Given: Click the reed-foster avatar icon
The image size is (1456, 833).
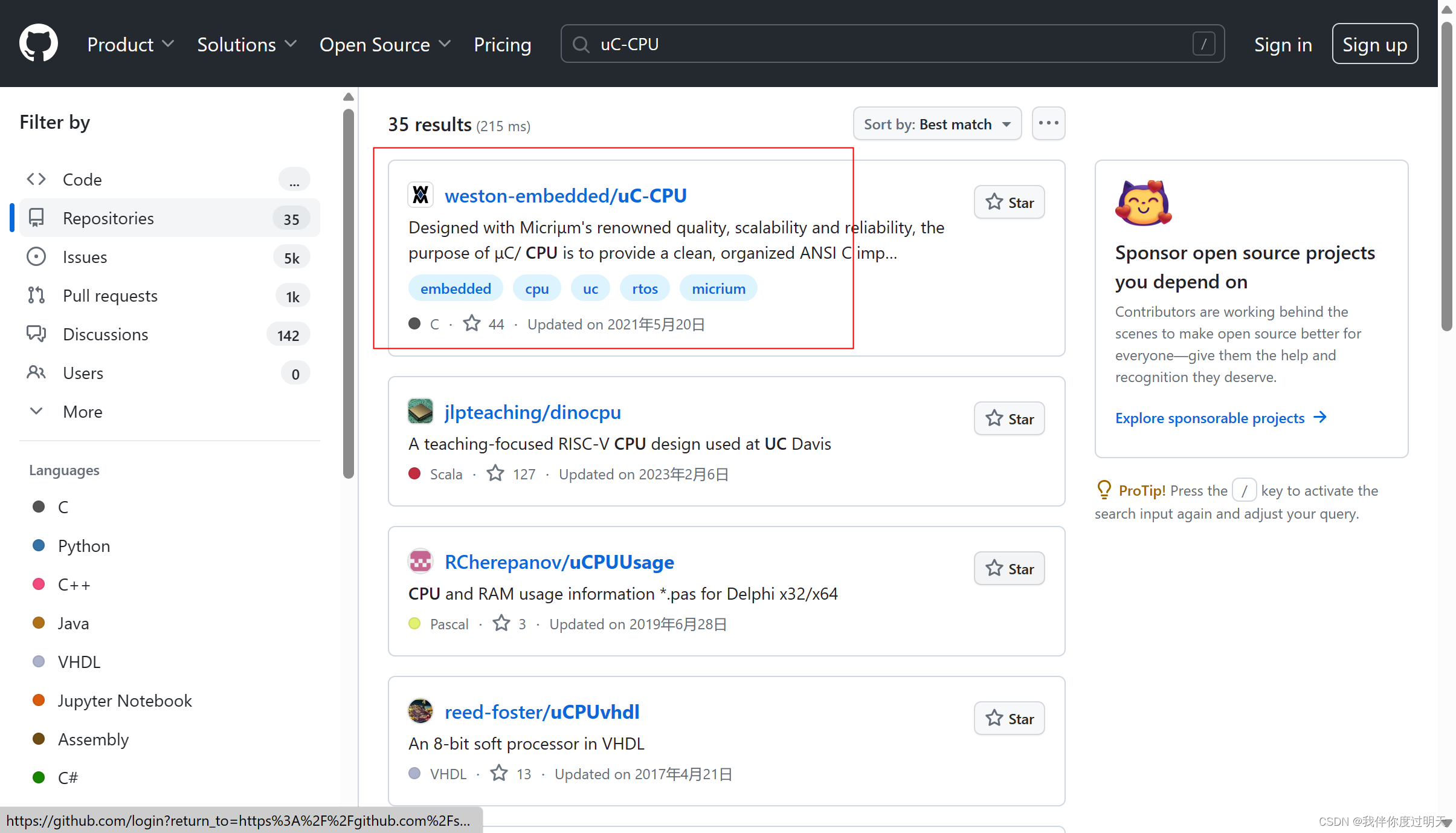Looking at the screenshot, I should click(420, 711).
